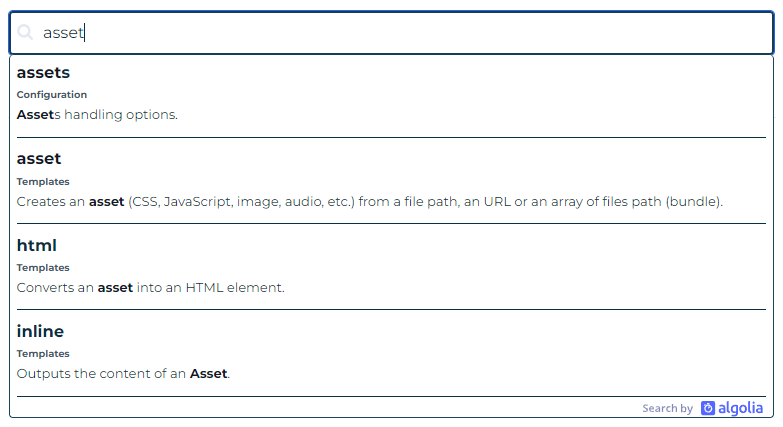Click the Algolia logo icon
This screenshot has width=783, height=427.
tap(708, 408)
